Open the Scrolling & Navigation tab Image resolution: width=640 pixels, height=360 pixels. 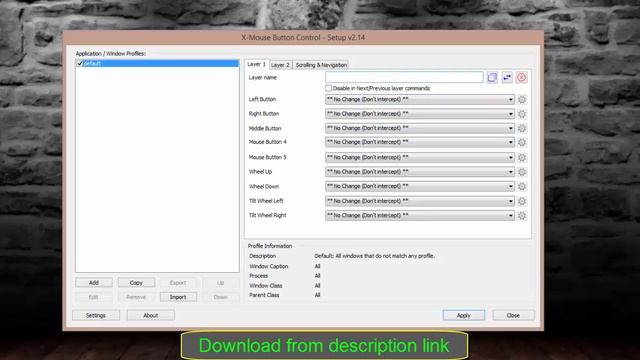321,65
